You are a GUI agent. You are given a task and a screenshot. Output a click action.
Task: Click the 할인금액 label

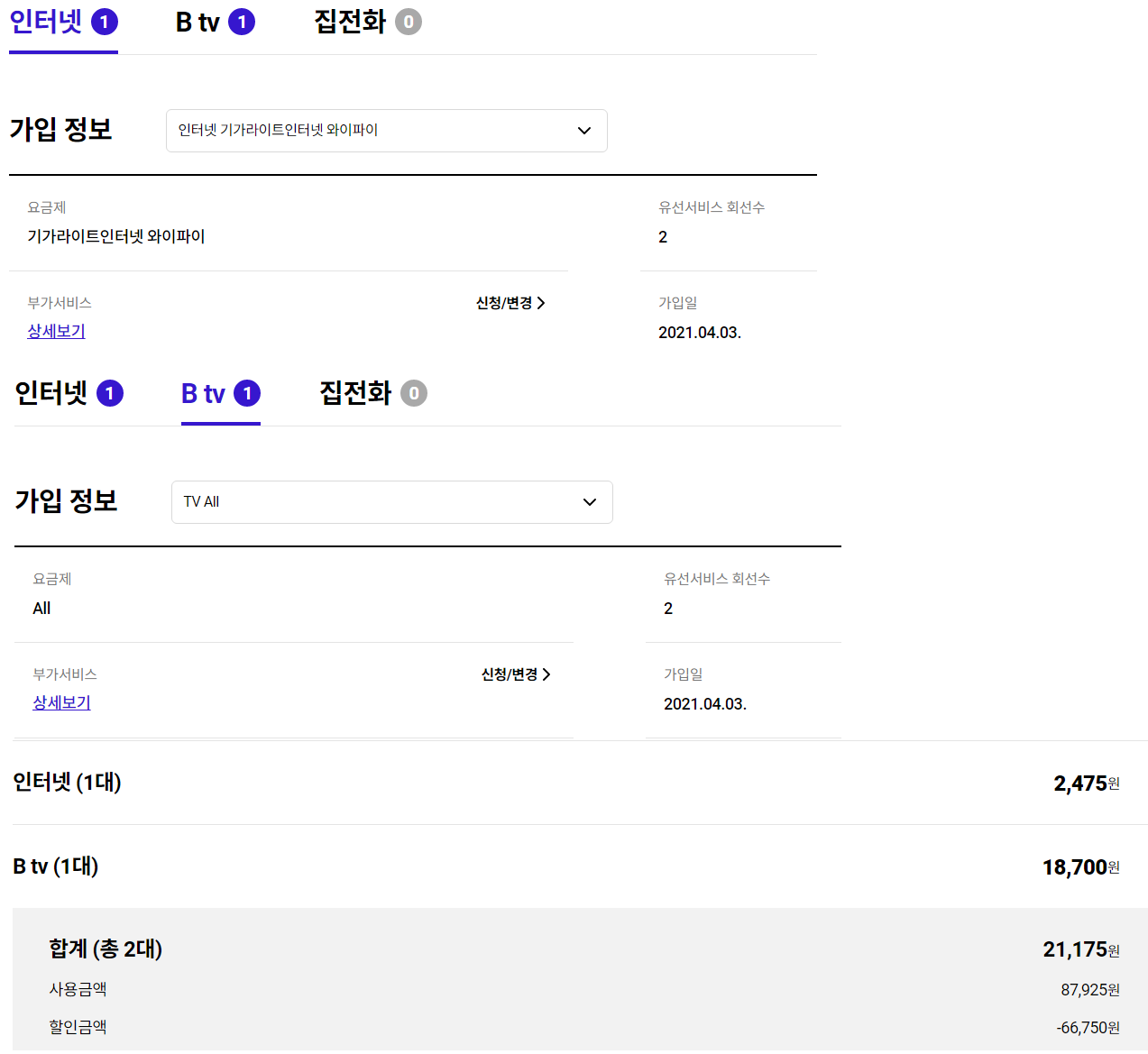(78, 1027)
